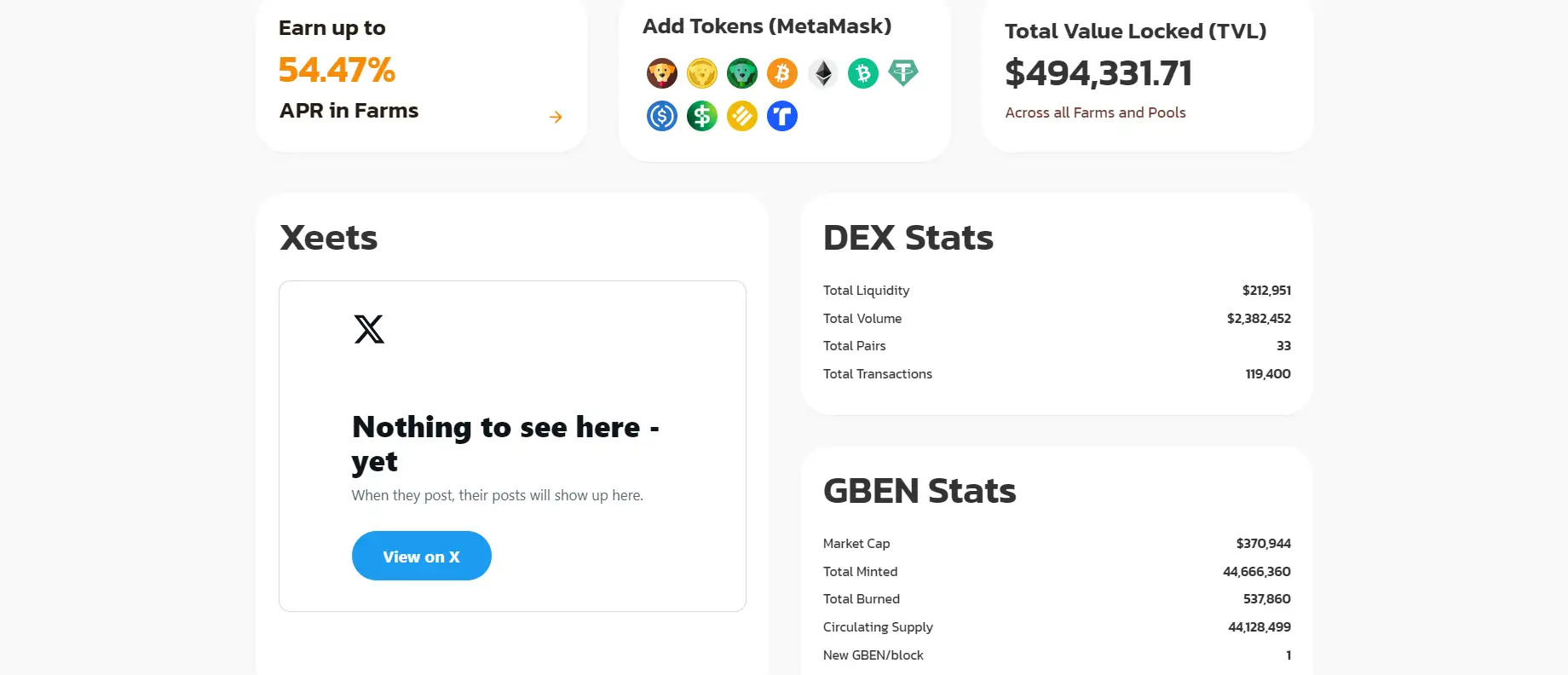Click the green Bitcoin Cash token icon

(863, 74)
